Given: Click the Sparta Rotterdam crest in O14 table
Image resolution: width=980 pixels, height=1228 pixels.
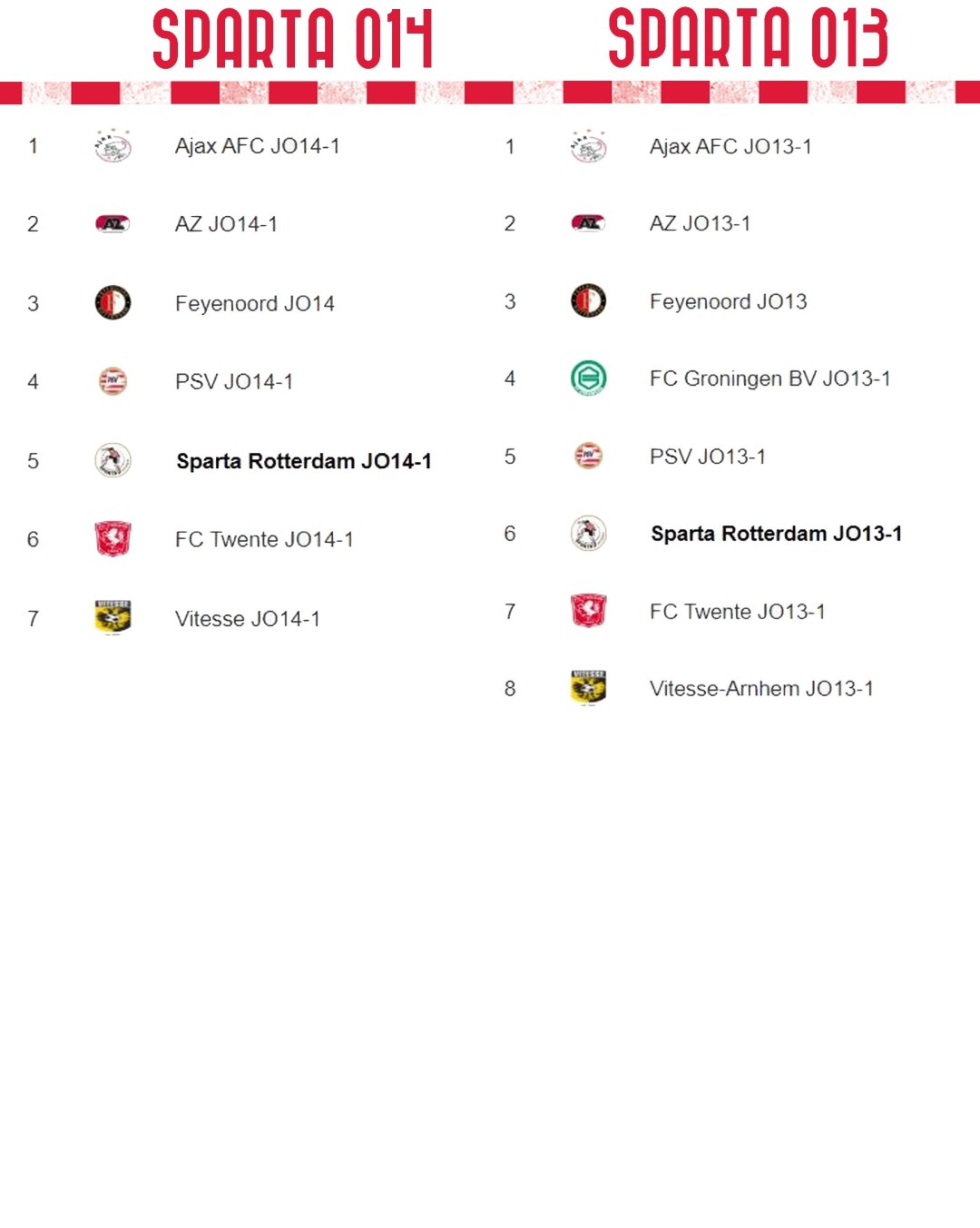Looking at the screenshot, I should click(x=113, y=460).
